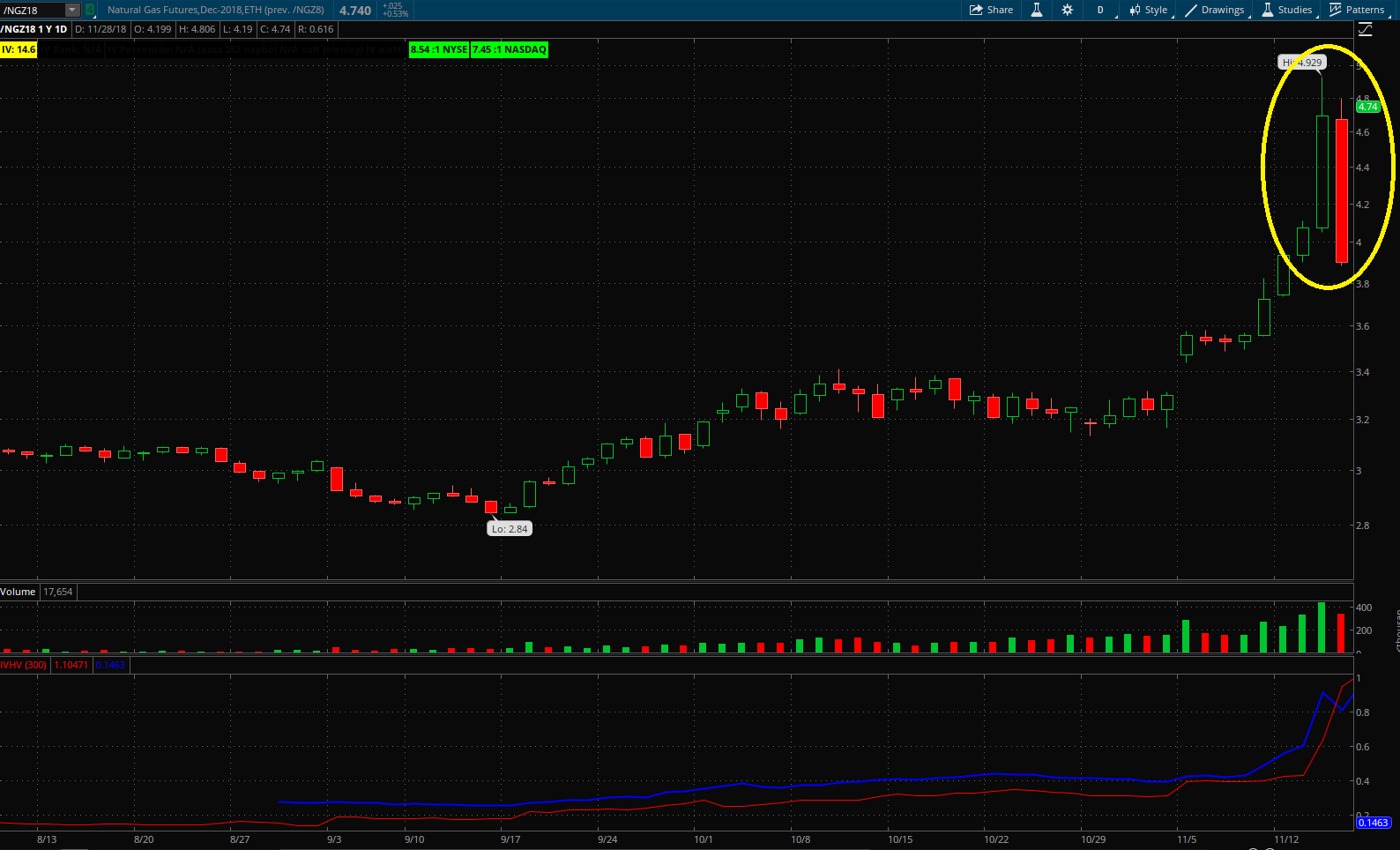Click the 10/22 date axis label
This screenshot has width=1400, height=850.
click(x=996, y=839)
